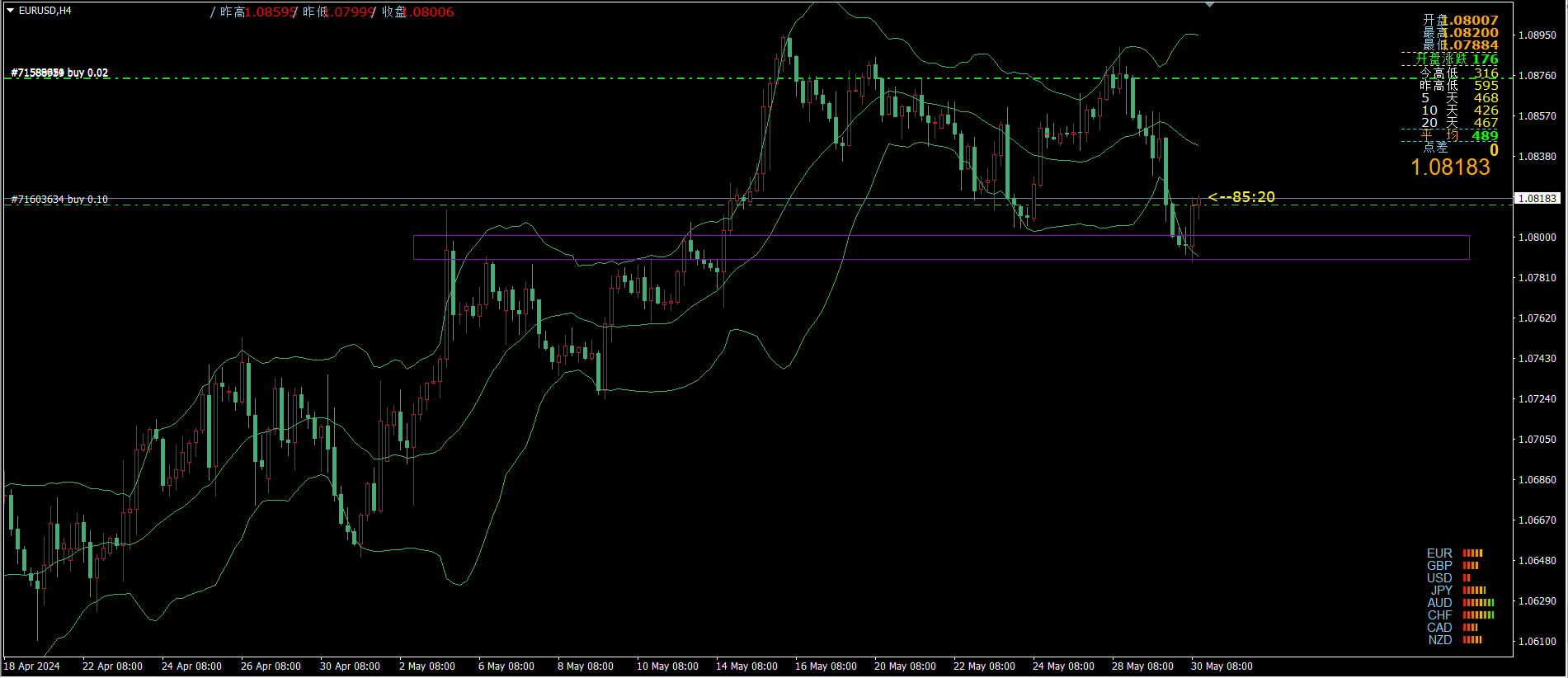The height and width of the screenshot is (678, 1568).
Task: Click the 5 天 468 range row
Action: (1459, 98)
